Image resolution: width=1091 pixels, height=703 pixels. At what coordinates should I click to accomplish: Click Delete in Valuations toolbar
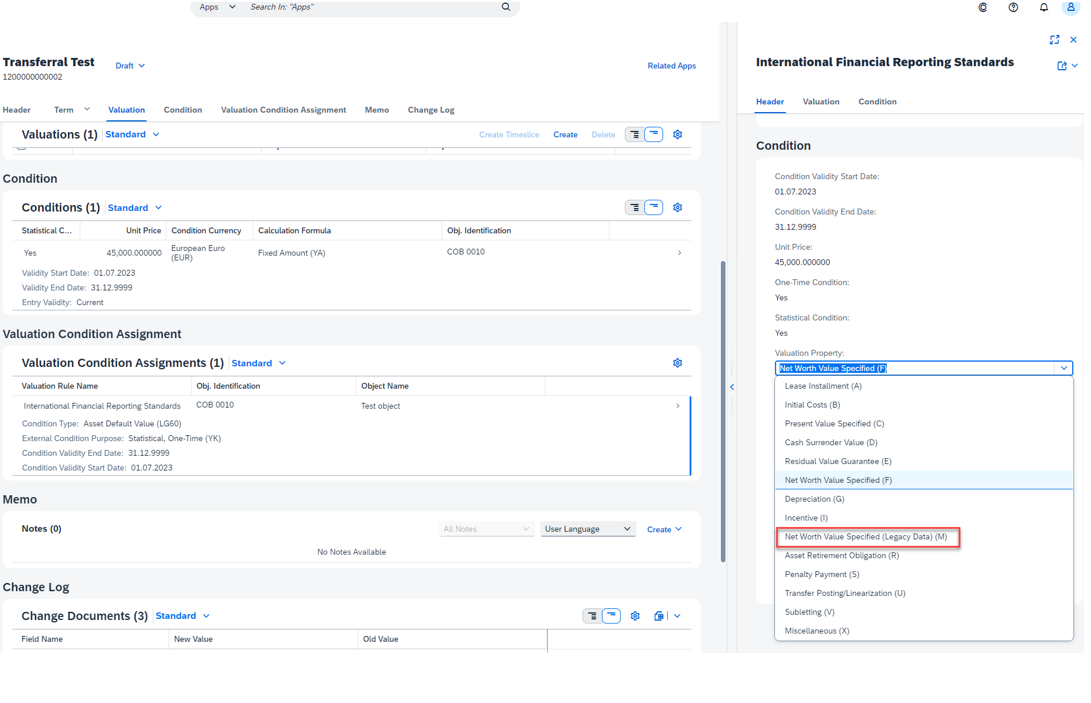coord(603,134)
